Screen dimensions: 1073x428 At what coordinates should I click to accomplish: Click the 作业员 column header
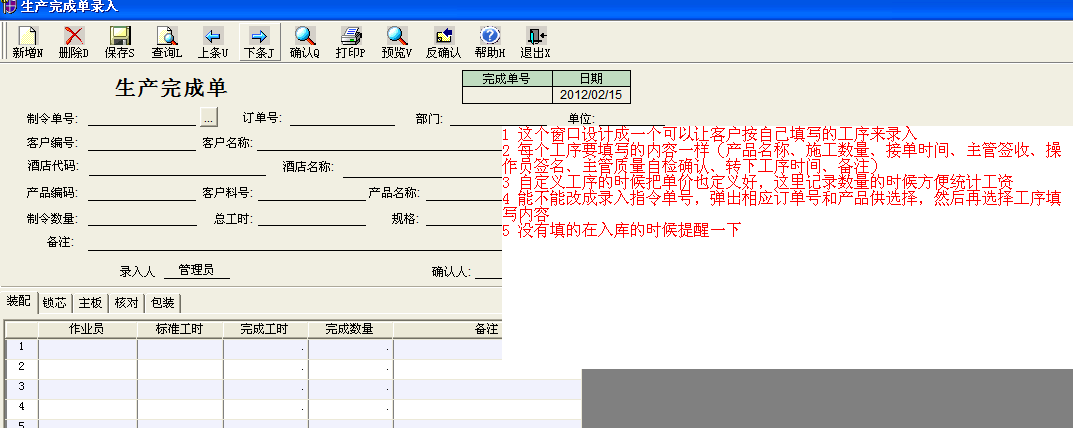point(87,329)
